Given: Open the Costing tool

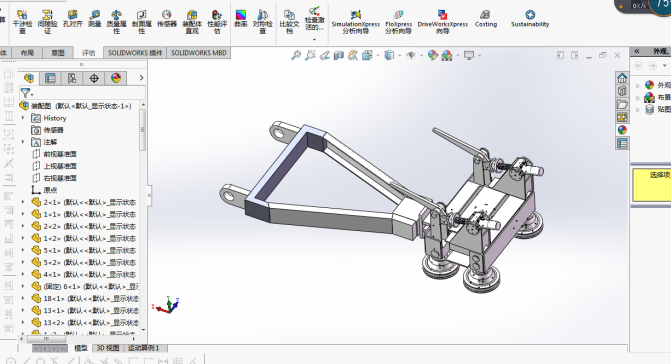Looking at the screenshot, I should (486, 19).
